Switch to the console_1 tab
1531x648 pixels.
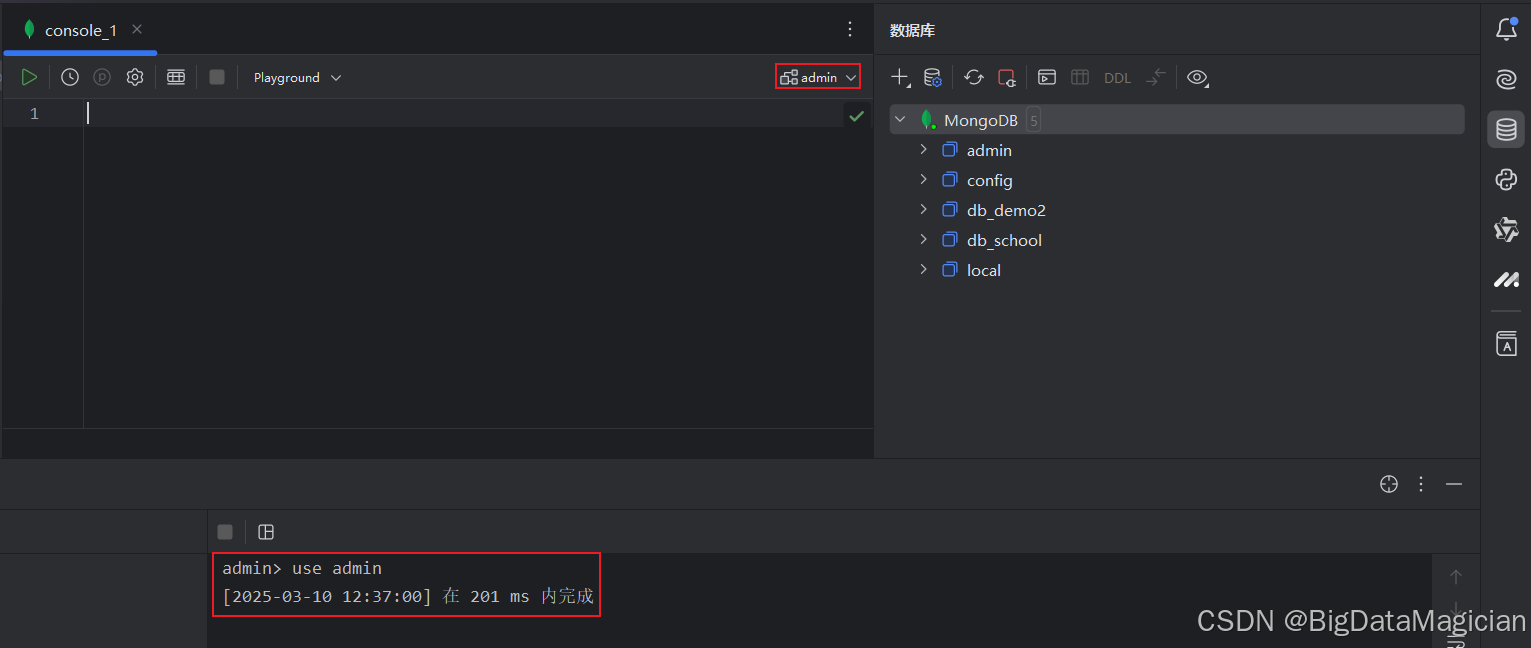(80, 30)
